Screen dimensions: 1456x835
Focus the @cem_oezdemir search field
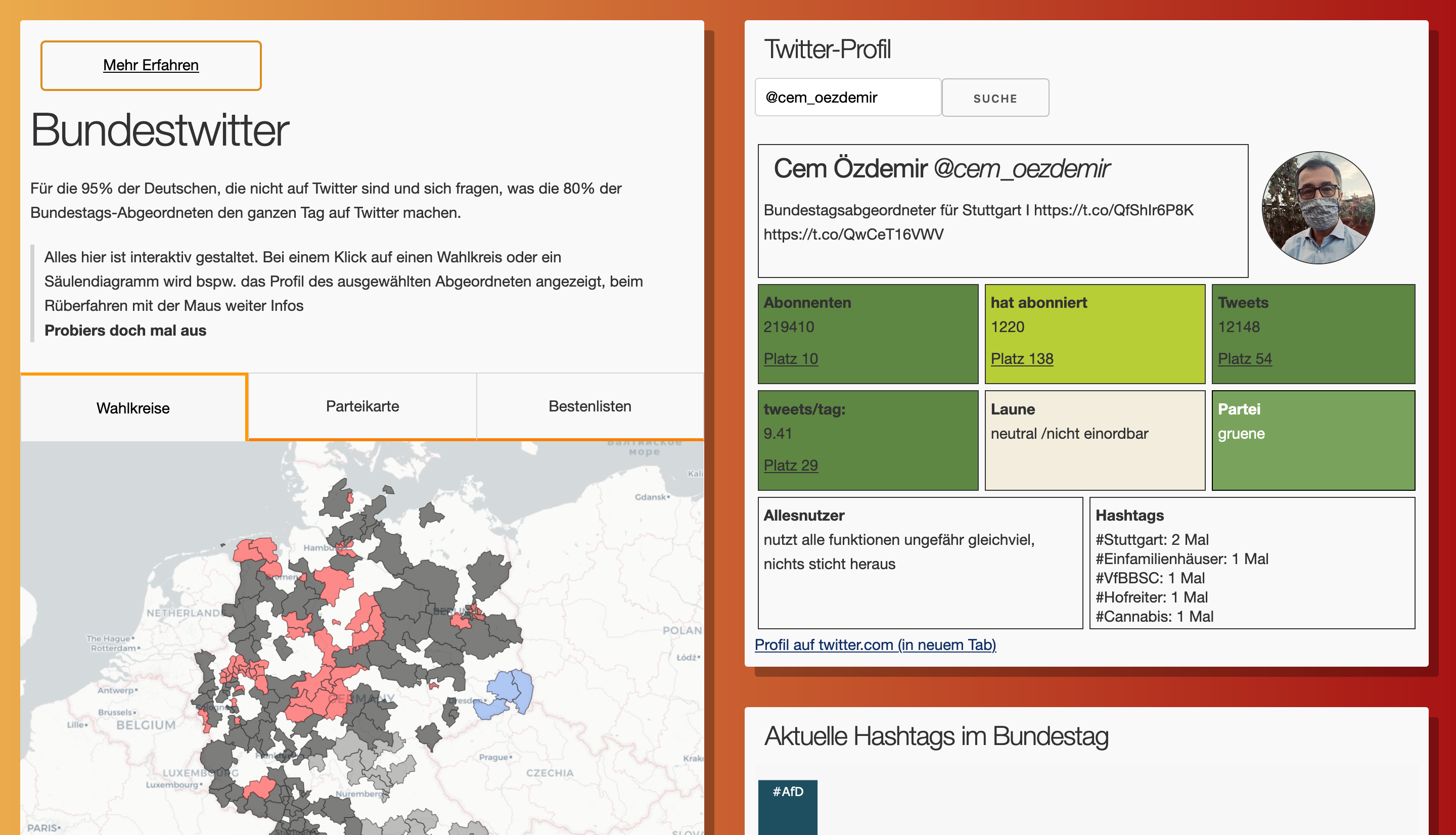coord(847,98)
